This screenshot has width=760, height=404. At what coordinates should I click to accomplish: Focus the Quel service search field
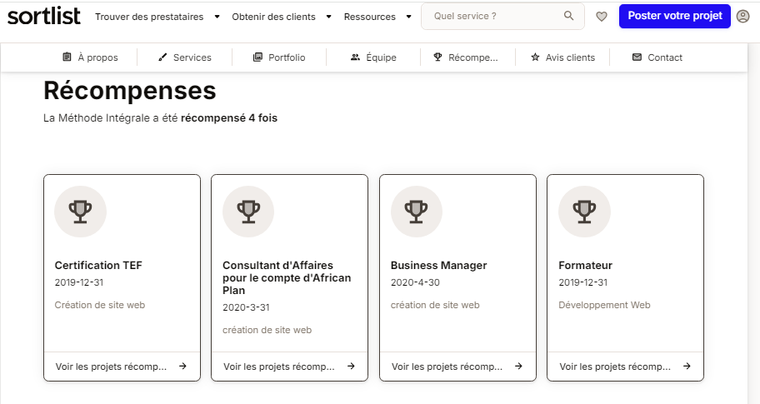(x=490, y=16)
